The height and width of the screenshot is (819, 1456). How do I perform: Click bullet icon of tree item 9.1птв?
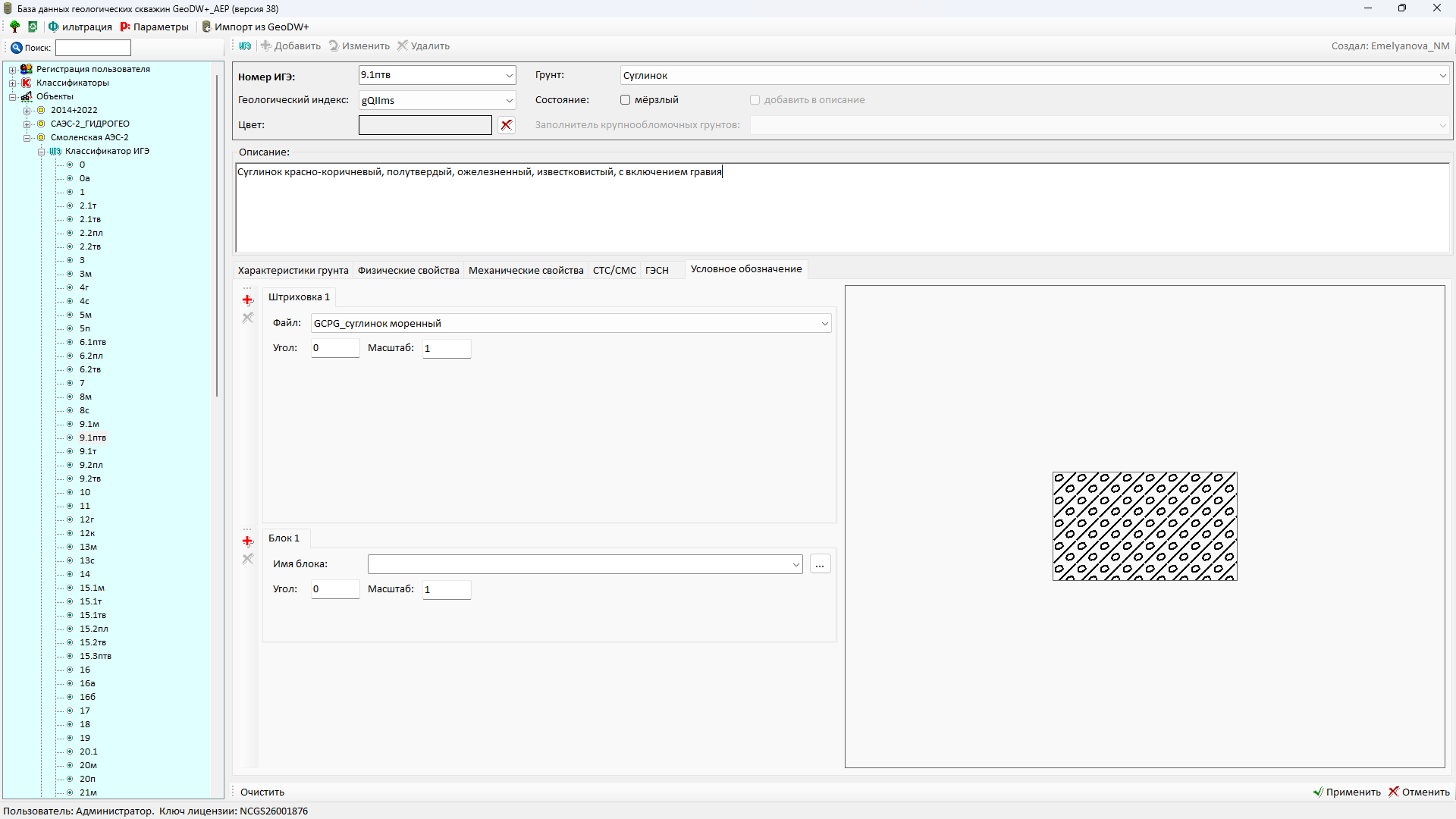[x=70, y=438]
